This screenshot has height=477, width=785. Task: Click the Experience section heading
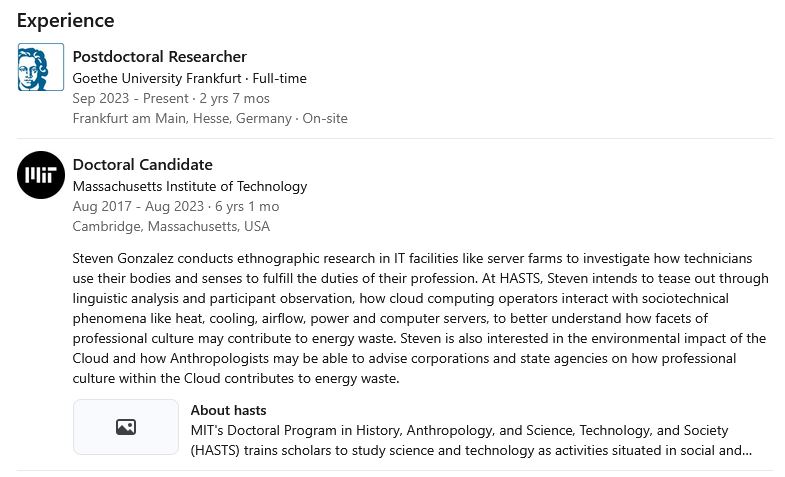point(66,20)
